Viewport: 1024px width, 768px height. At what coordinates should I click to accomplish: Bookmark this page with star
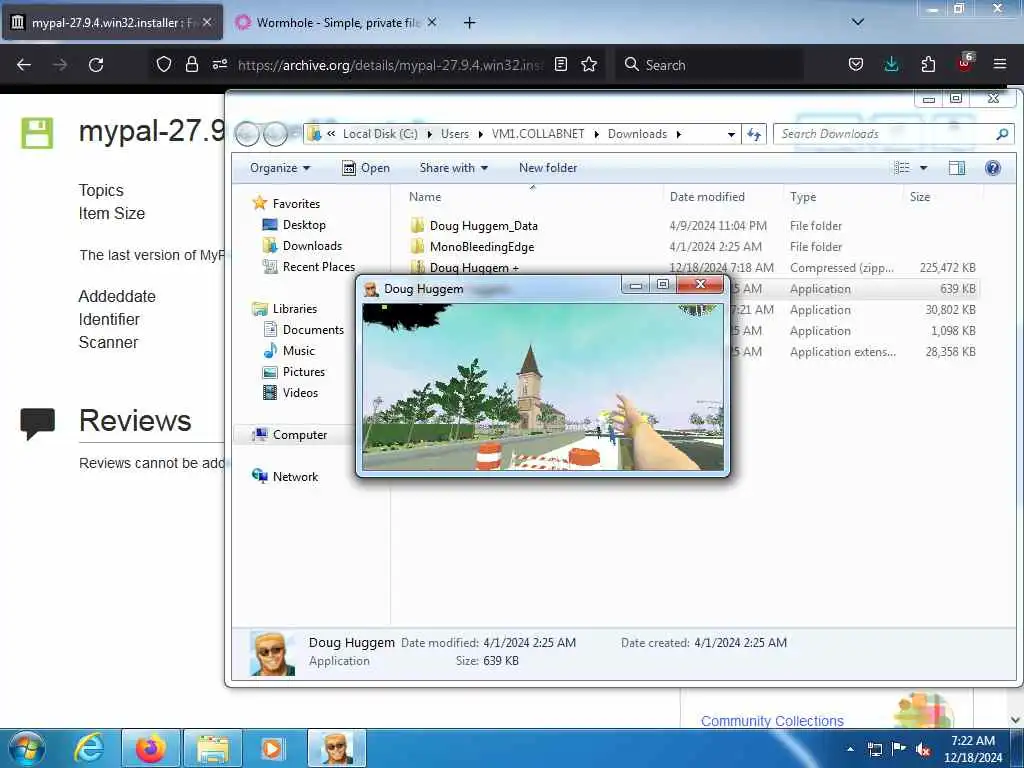click(x=589, y=64)
